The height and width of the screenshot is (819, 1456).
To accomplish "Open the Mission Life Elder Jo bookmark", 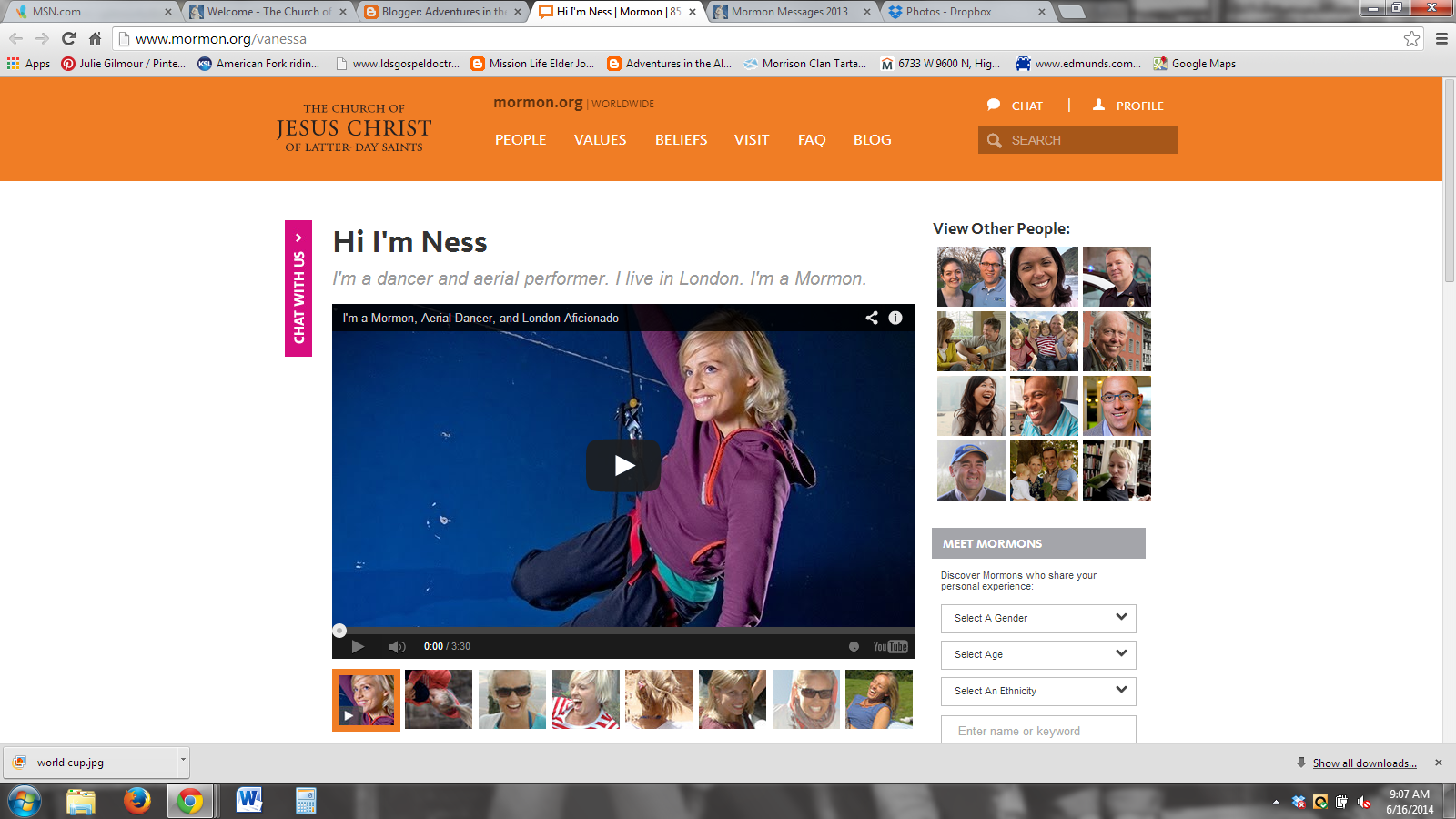I will [533, 64].
